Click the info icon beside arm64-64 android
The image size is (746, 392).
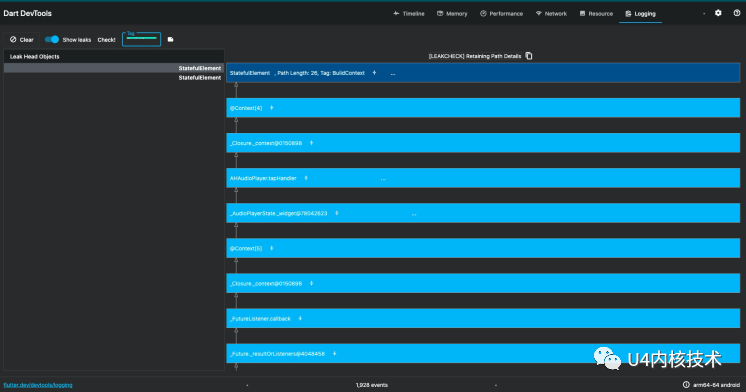click(686, 384)
